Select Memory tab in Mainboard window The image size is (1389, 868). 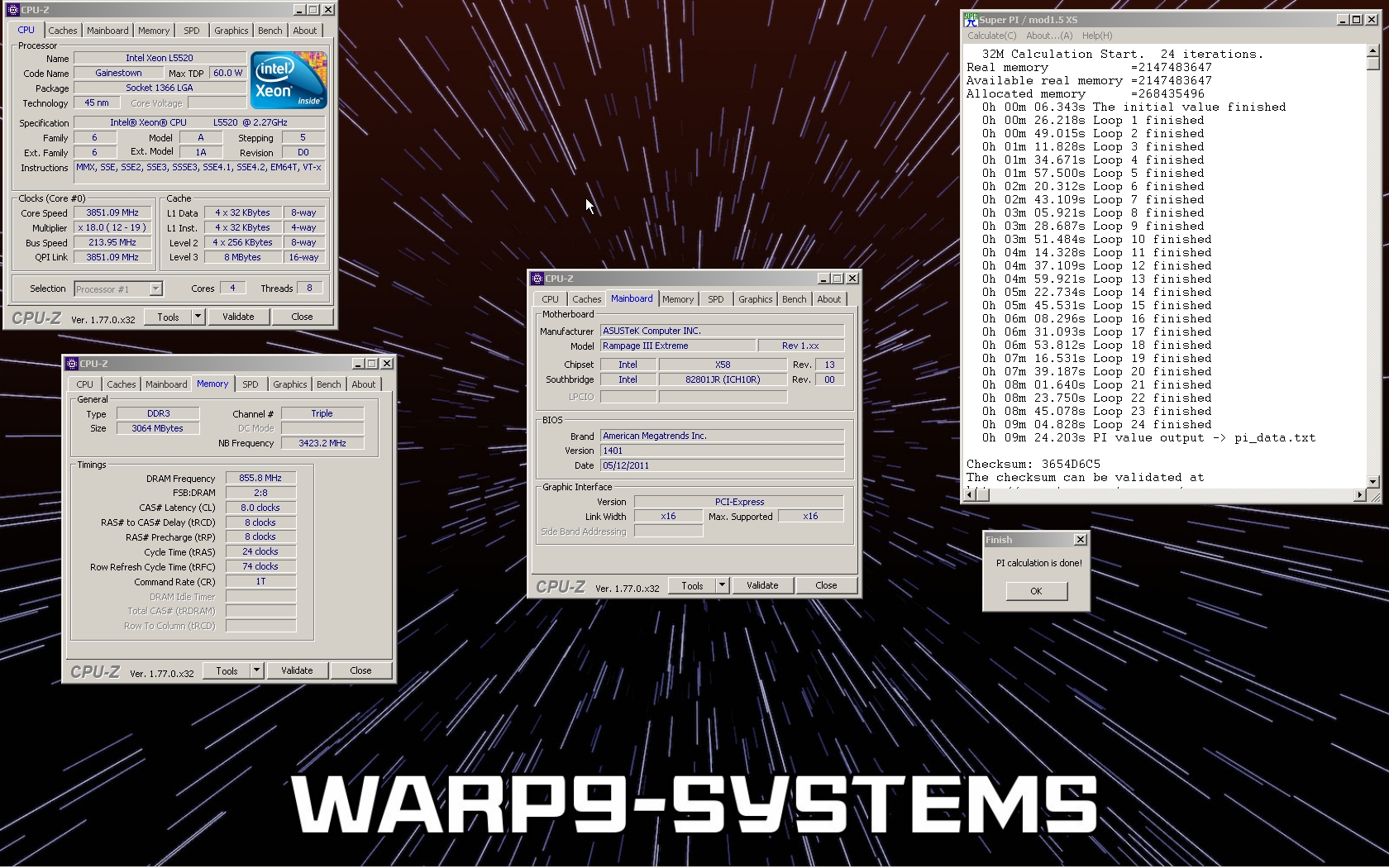[678, 299]
